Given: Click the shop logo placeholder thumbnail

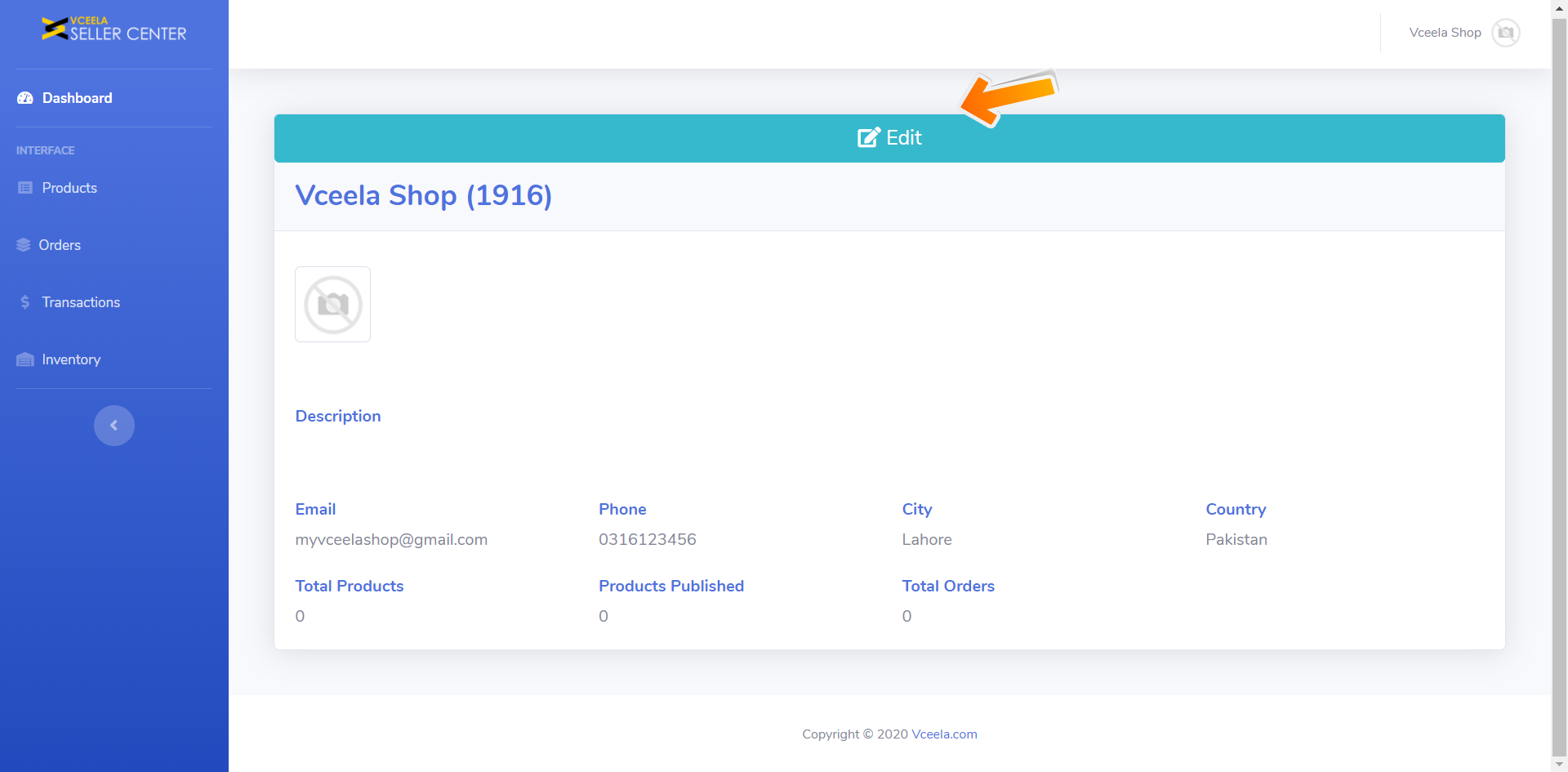Looking at the screenshot, I should pos(332,304).
